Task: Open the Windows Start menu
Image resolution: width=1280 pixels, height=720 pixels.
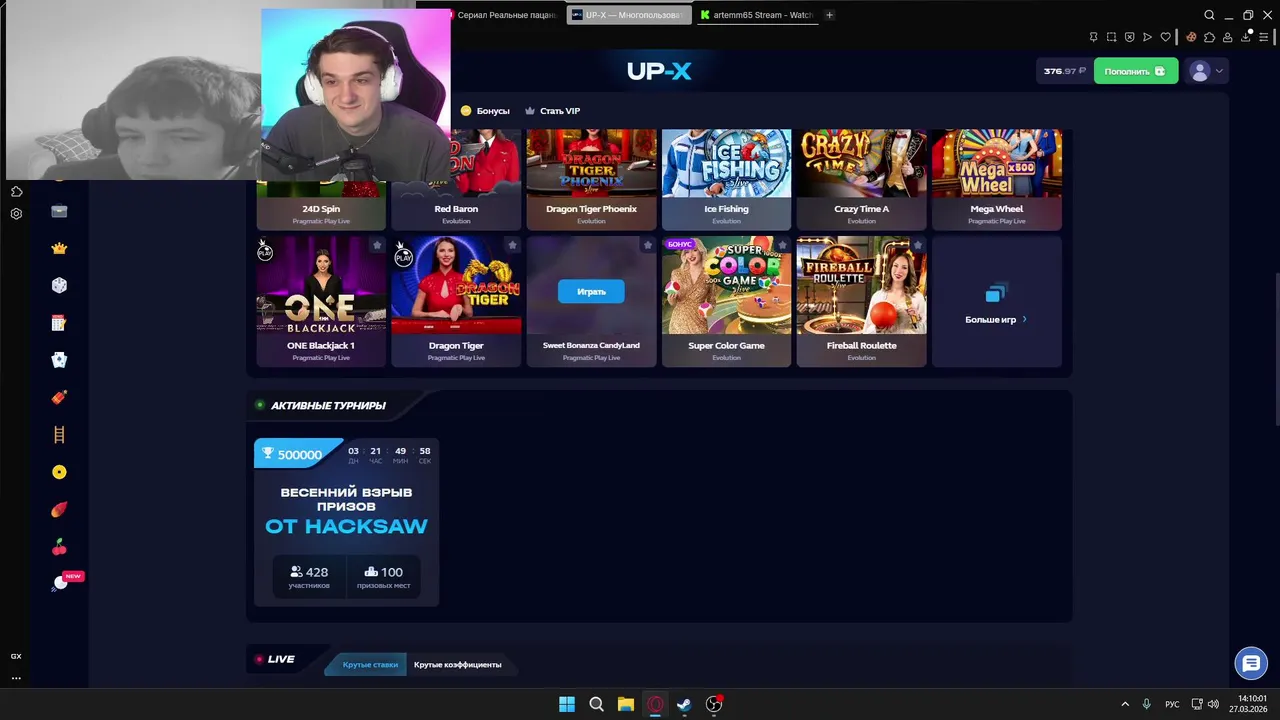Action: (x=567, y=704)
